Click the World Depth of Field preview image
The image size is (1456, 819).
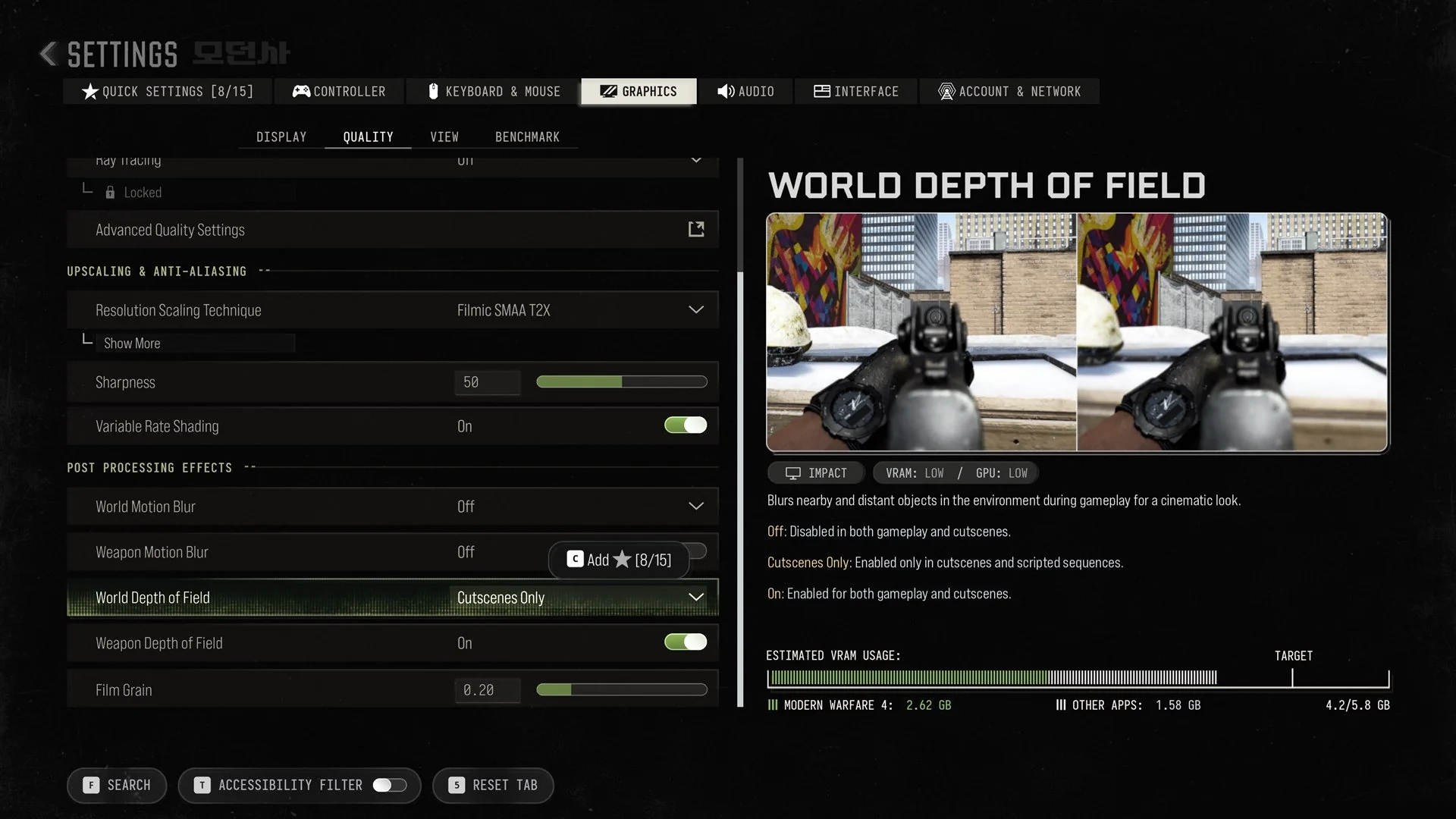pyautogui.click(x=1077, y=332)
